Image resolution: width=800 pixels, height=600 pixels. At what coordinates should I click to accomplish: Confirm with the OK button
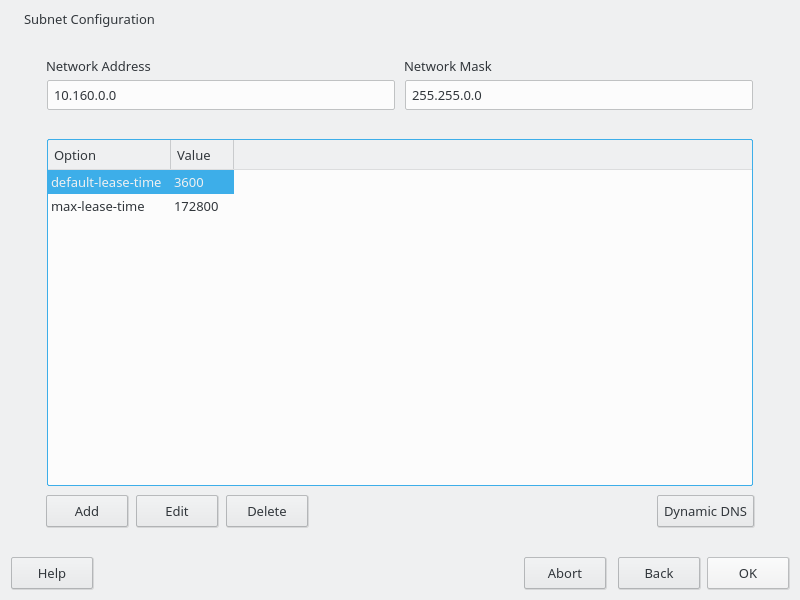748,573
